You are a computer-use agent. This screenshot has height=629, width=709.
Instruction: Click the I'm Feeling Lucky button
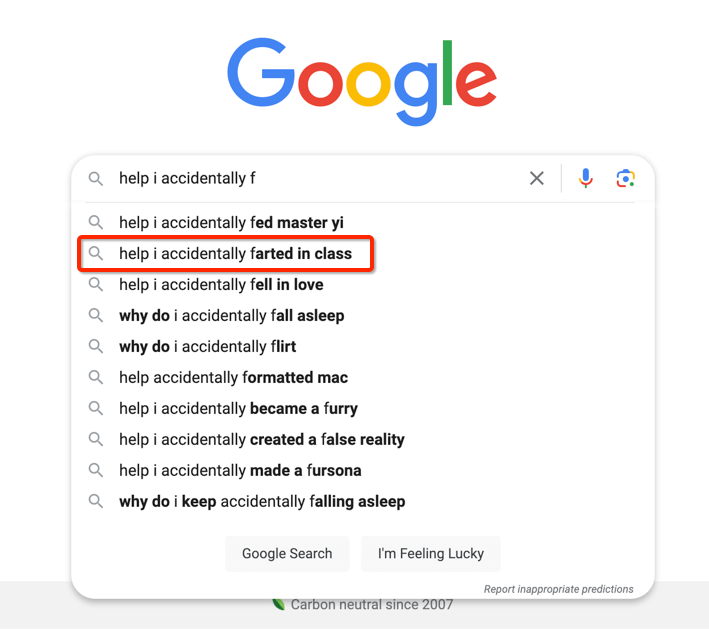431,553
